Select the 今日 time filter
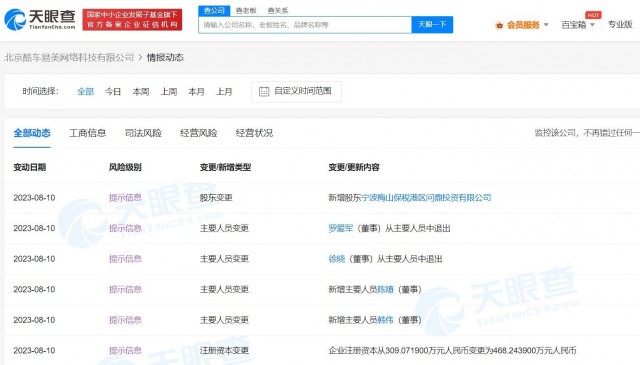Screen dimensions: 640x365 pos(113,91)
